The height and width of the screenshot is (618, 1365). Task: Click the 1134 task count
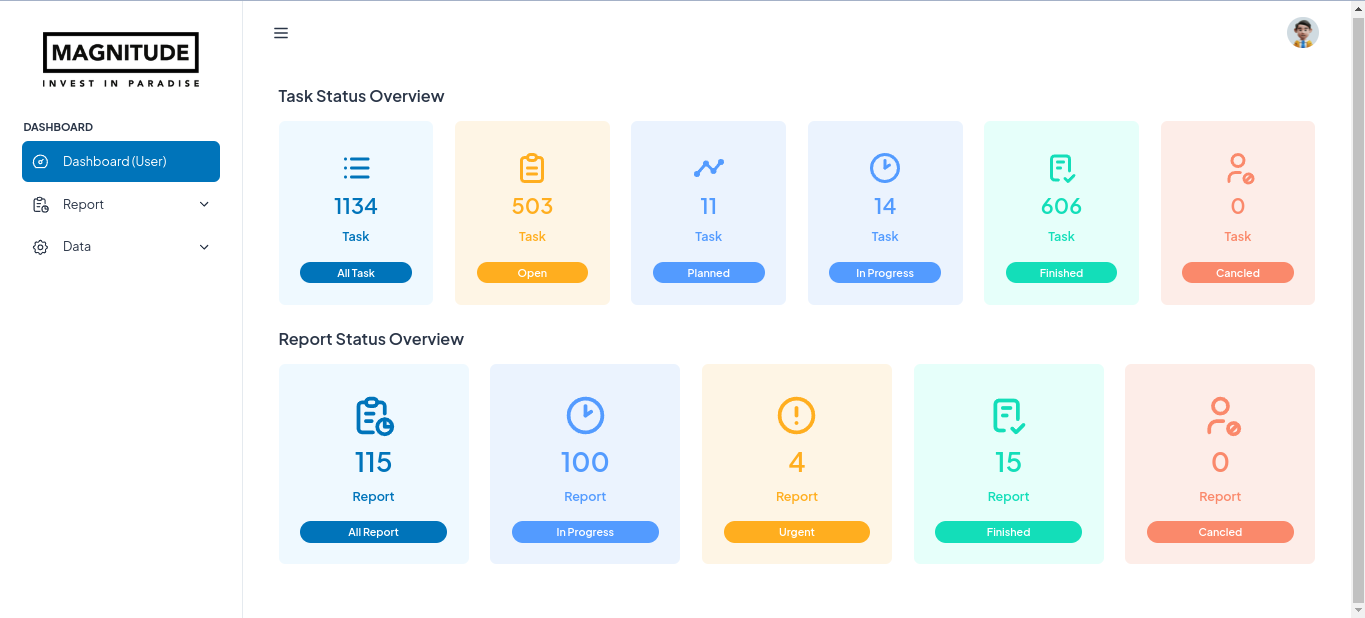pos(356,206)
